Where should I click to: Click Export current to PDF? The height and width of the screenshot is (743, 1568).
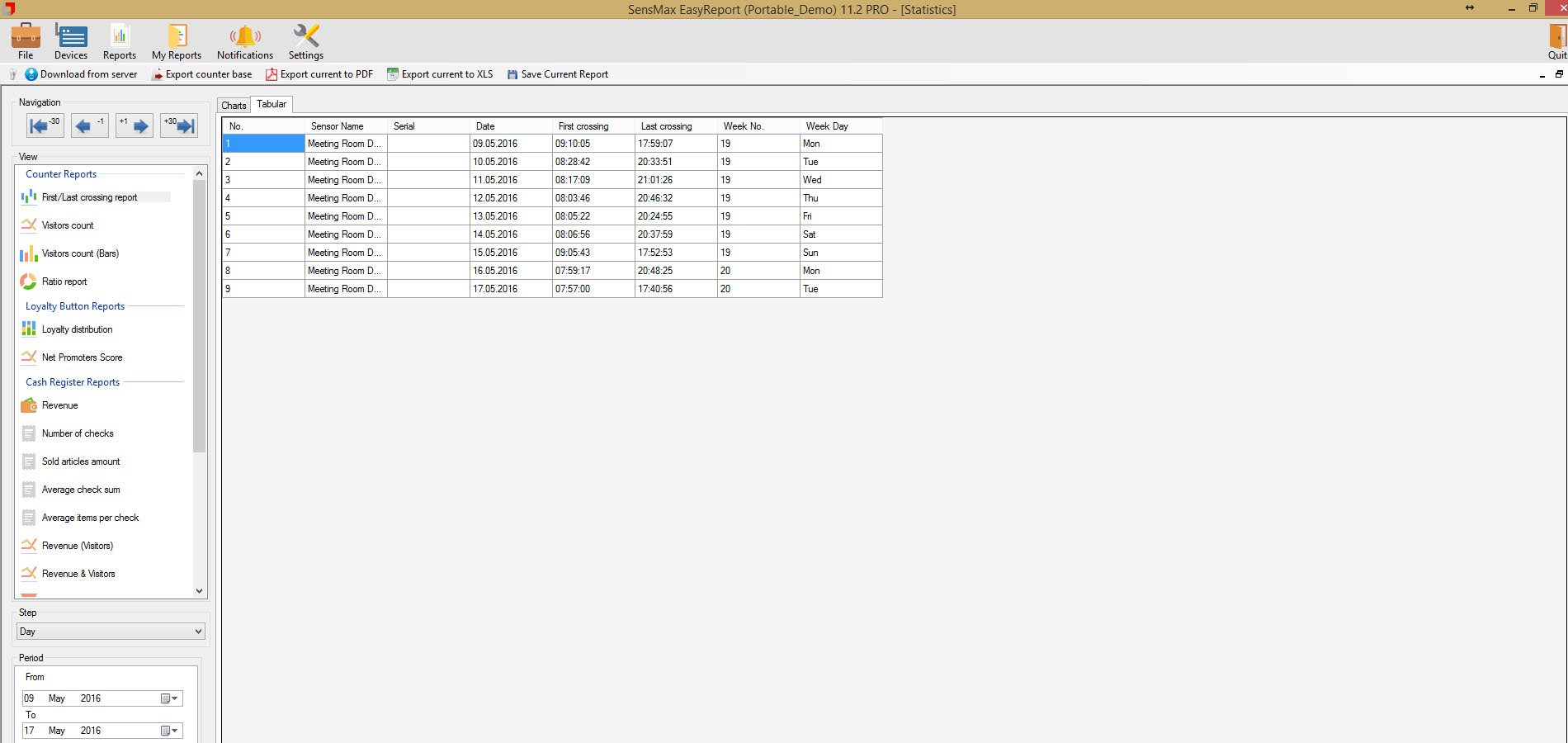click(x=319, y=74)
